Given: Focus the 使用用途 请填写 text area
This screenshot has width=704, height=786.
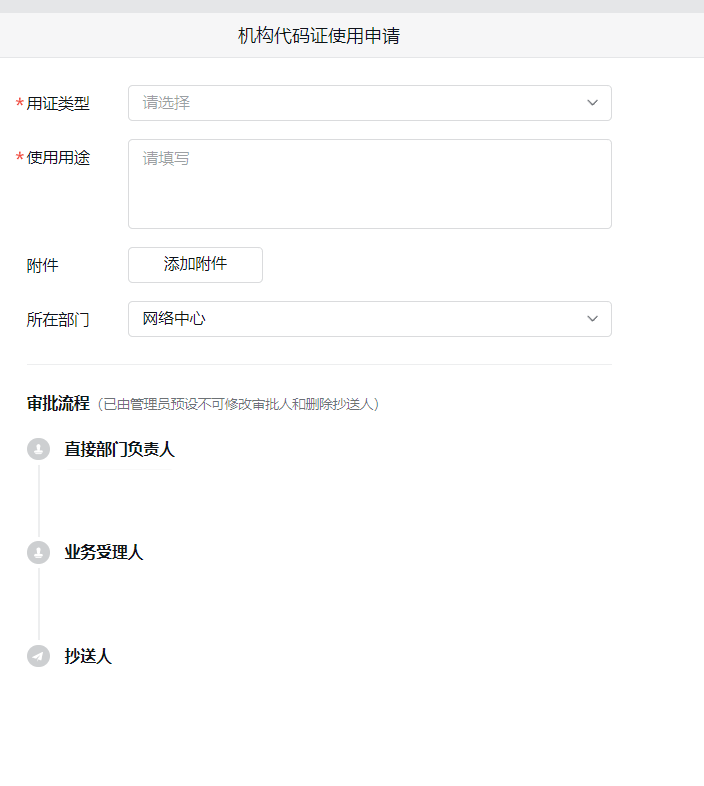Looking at the screenshot, I should pos(370,184).
